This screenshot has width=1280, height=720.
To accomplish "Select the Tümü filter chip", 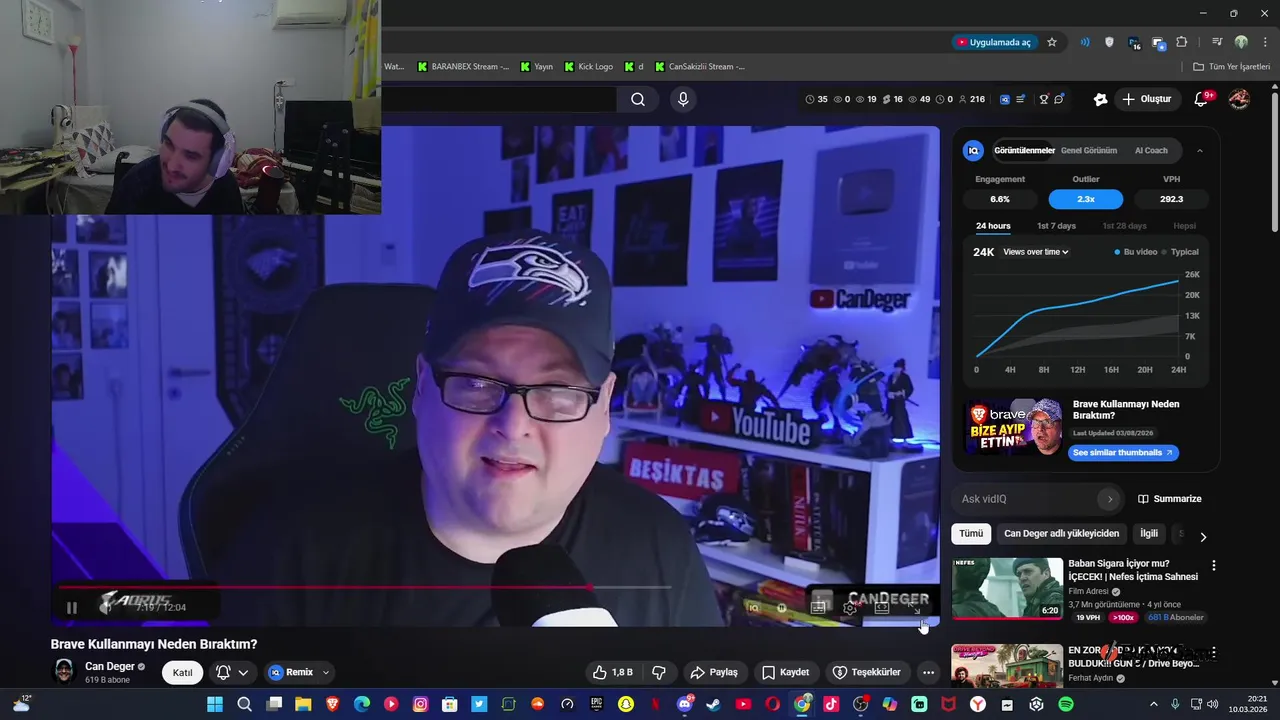I will click(971, 534).
